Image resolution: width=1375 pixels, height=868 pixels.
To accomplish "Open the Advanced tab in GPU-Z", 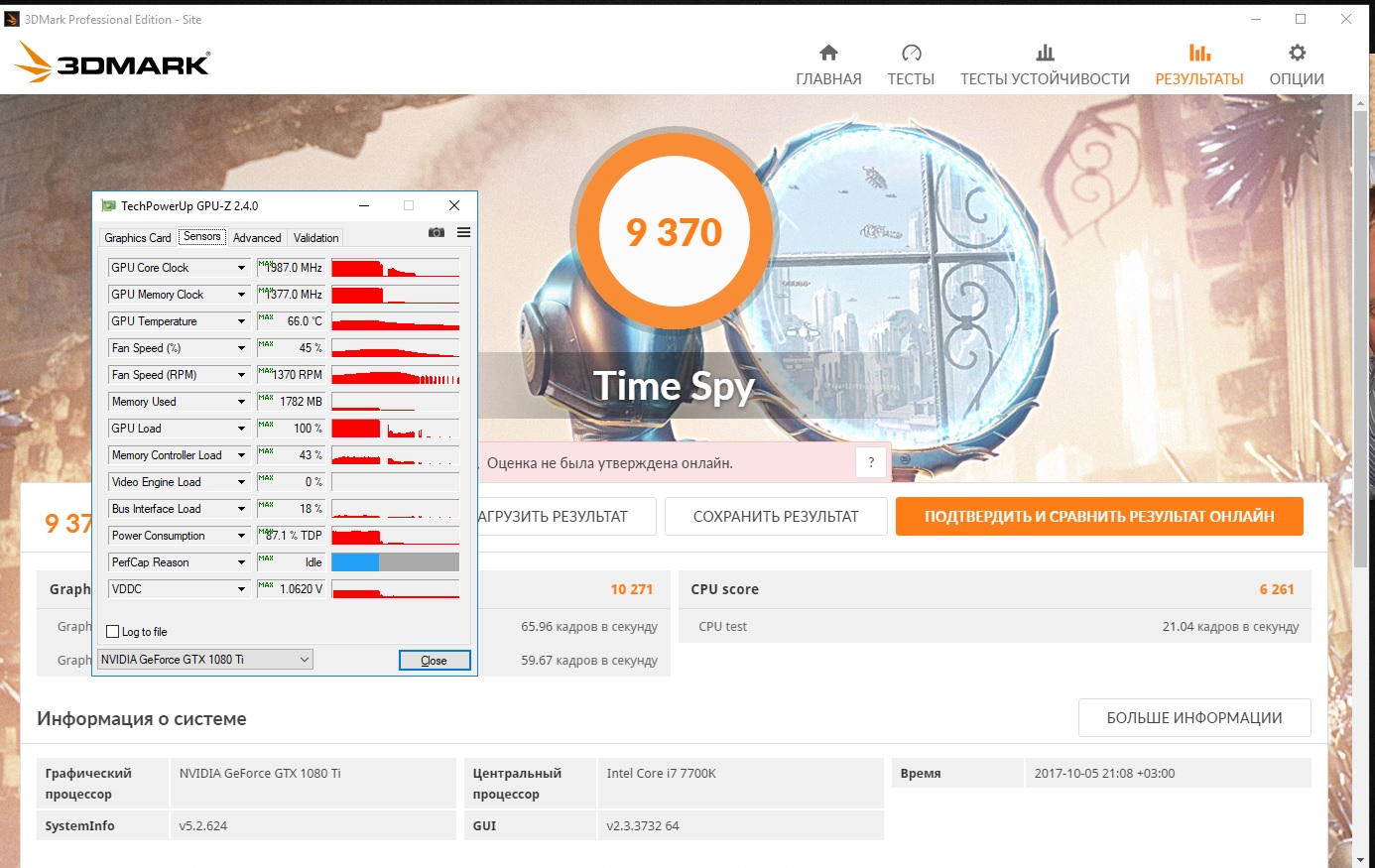I will 257,238.
